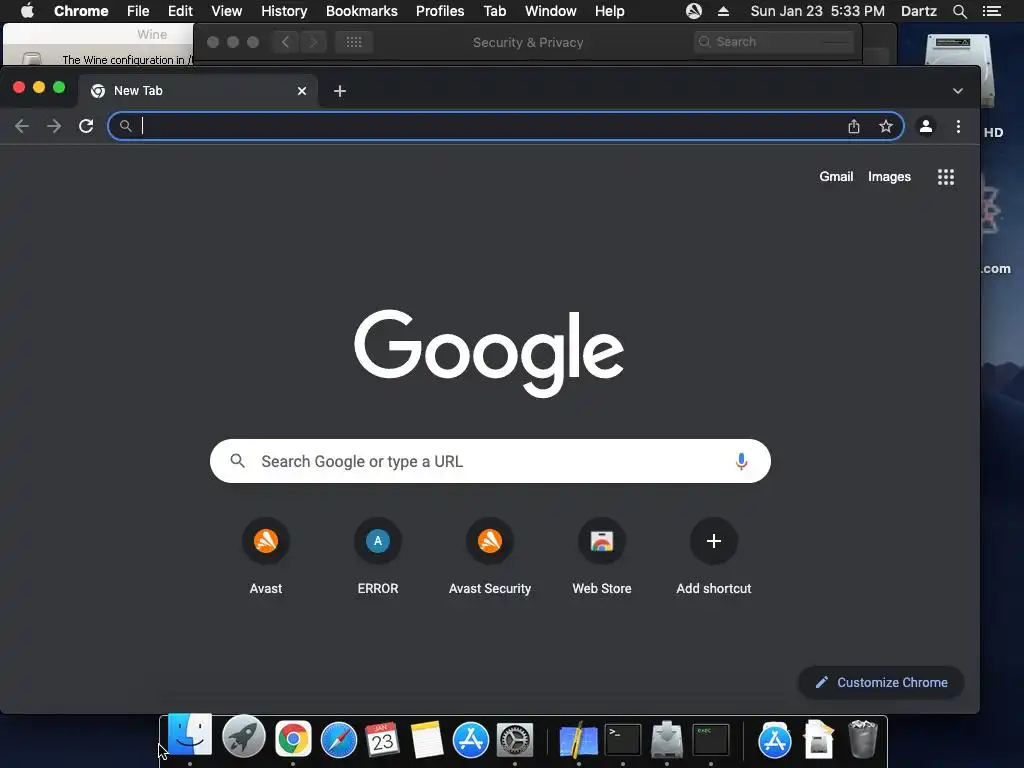Share this page from the address bar
1024x768 pixels.
pos(854,126)
